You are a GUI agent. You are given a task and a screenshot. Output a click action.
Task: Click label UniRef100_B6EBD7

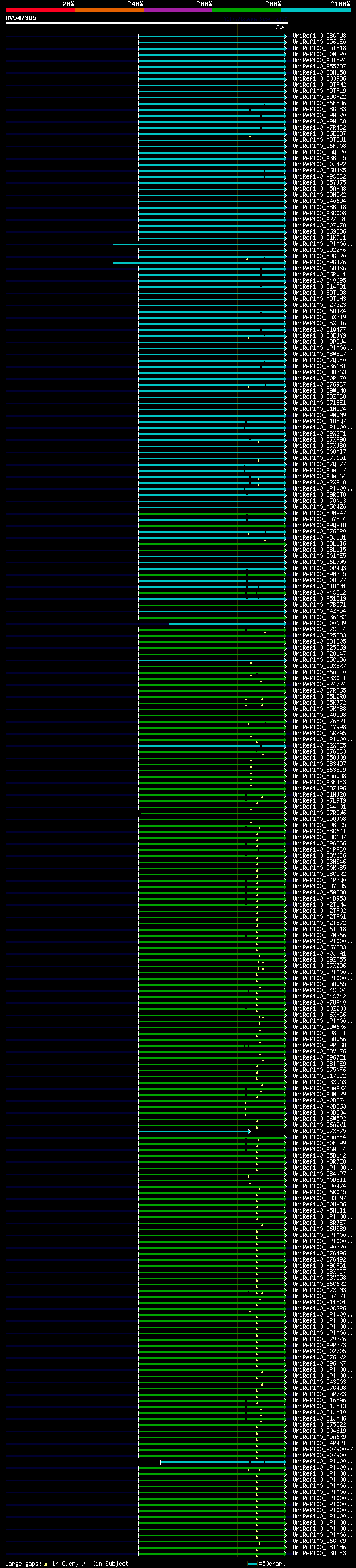coord(319,133)
